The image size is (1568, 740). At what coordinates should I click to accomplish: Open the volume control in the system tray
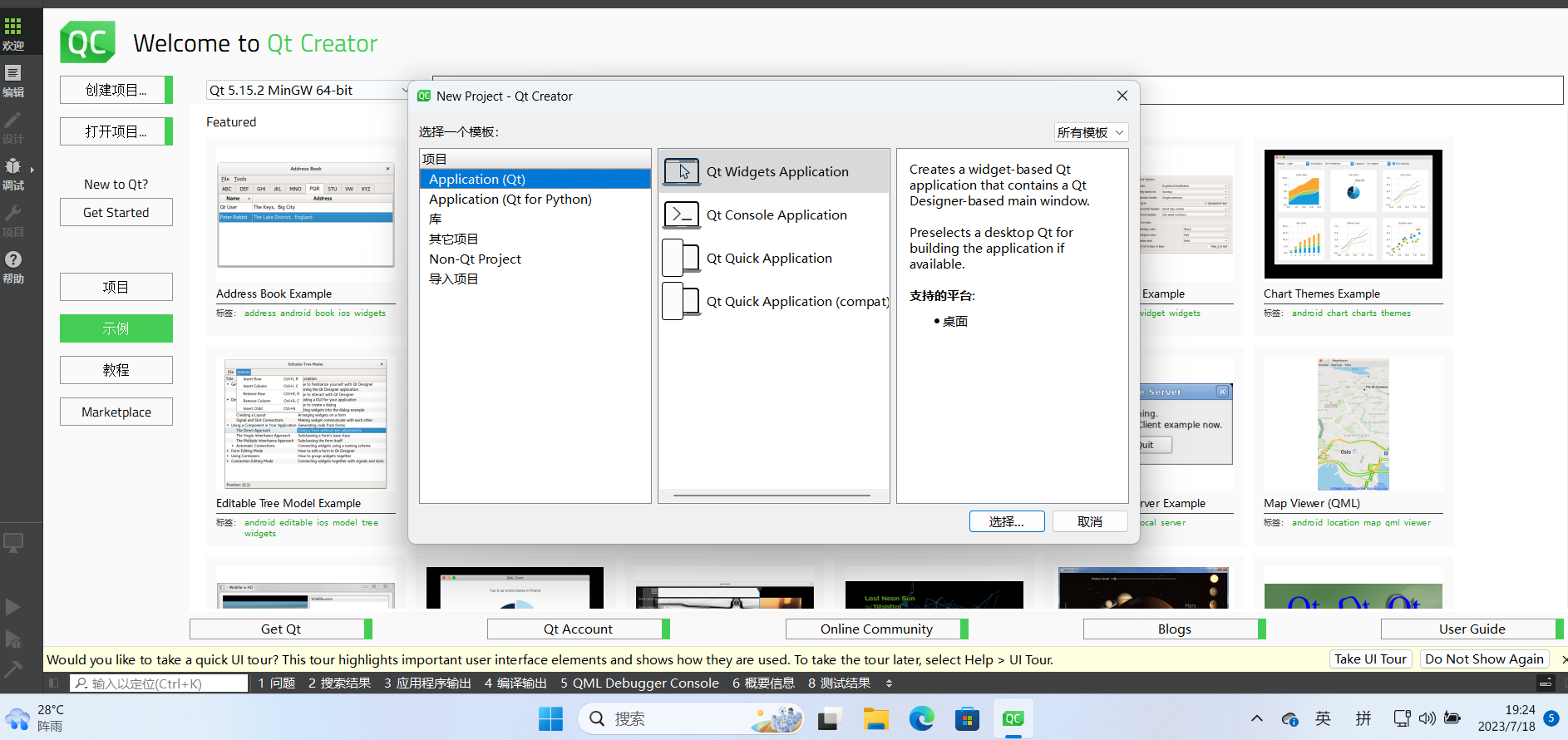[x=1427, y=718]
